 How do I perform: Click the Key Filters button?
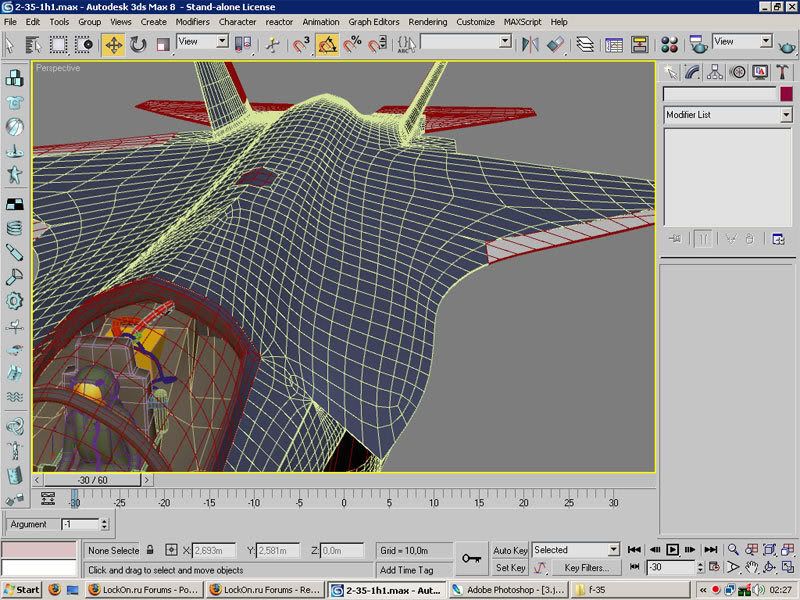(x=586, y=568)
